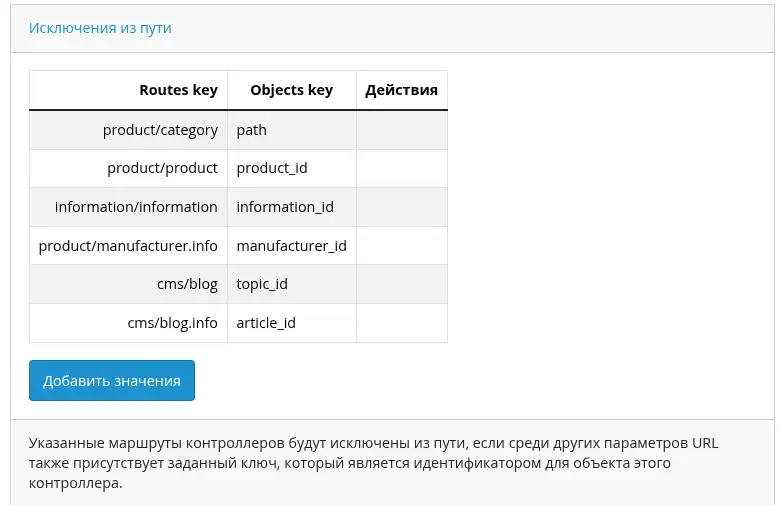Click the 'product_id' object key cell

coord(272,168)
